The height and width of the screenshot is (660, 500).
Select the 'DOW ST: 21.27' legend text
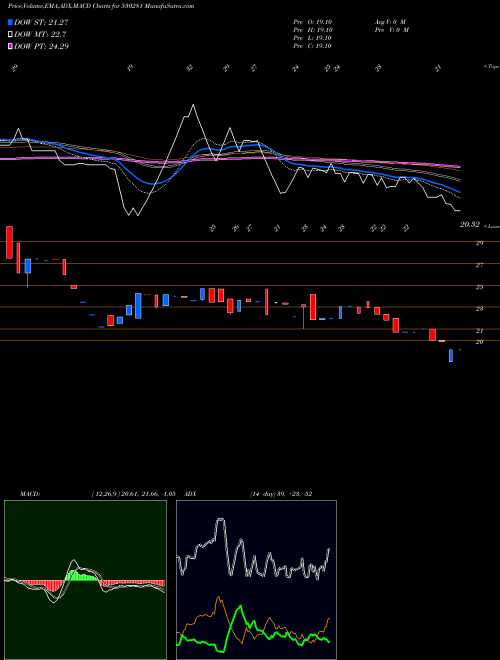point(41,22)
